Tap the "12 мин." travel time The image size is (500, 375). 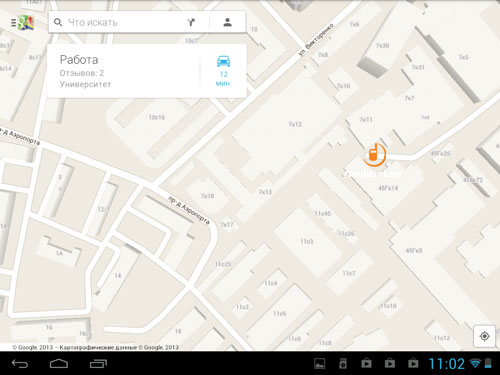tap(223, 79)
